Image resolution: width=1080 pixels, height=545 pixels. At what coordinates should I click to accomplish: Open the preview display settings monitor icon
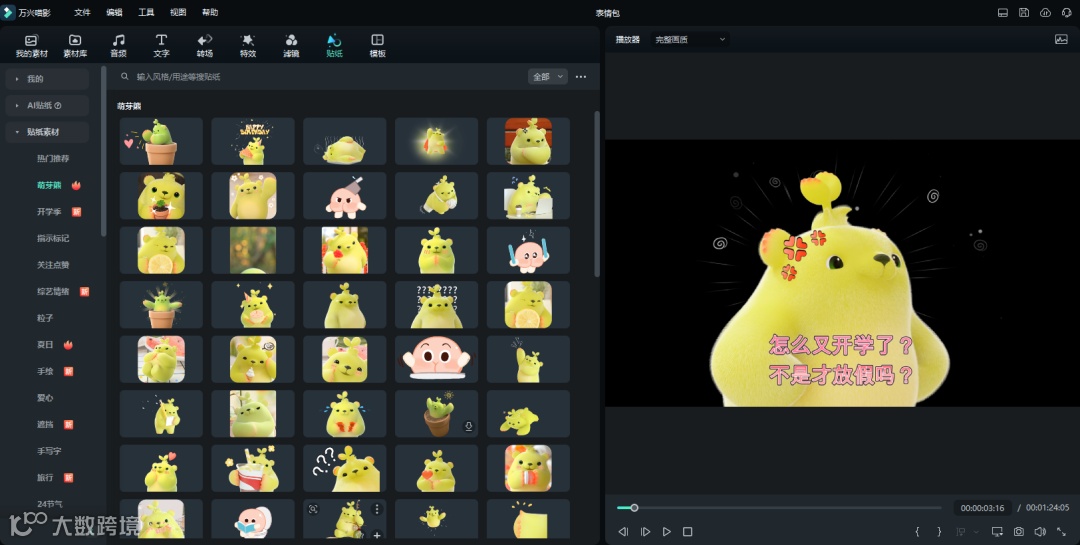(x=997, y=531)
